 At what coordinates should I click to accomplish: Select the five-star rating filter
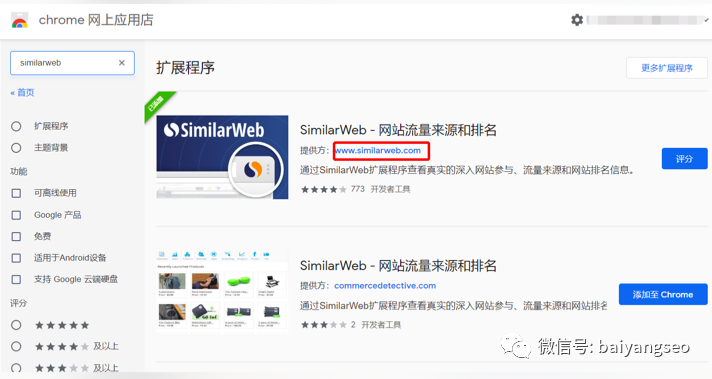[x=16, y=325]
